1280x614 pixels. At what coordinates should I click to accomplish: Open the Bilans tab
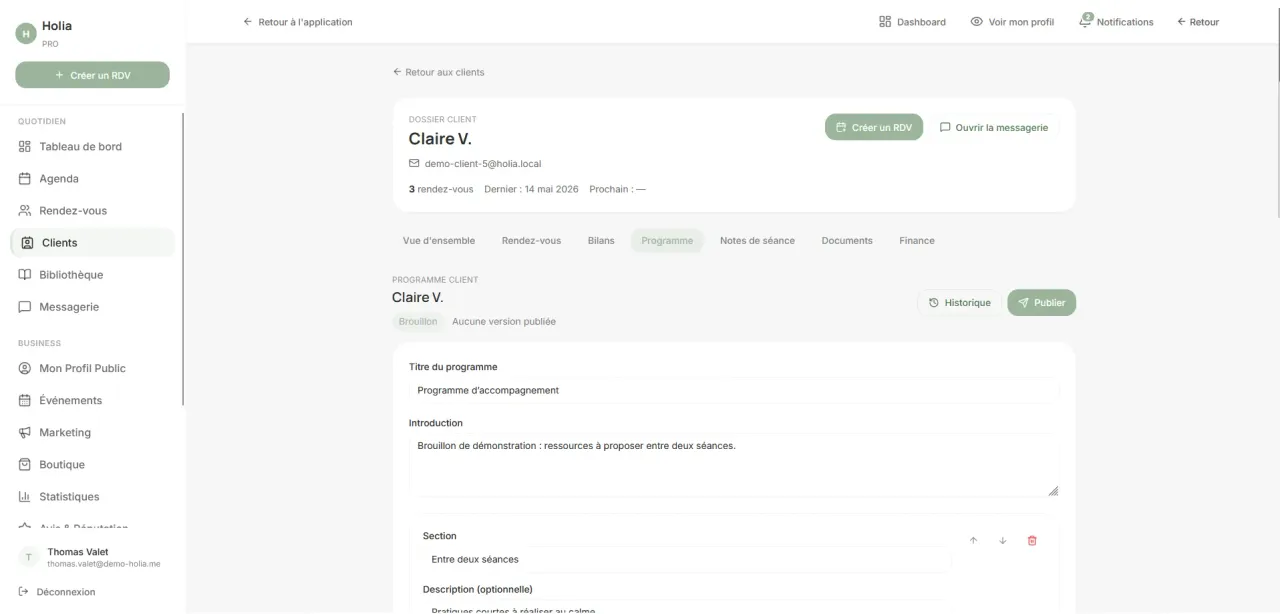click(601, 241)
